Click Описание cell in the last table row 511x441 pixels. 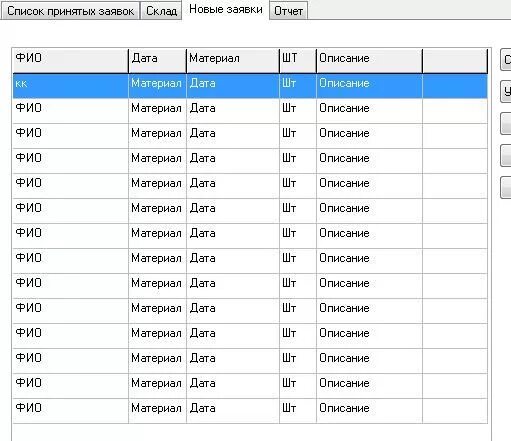(x=369, y=411)
